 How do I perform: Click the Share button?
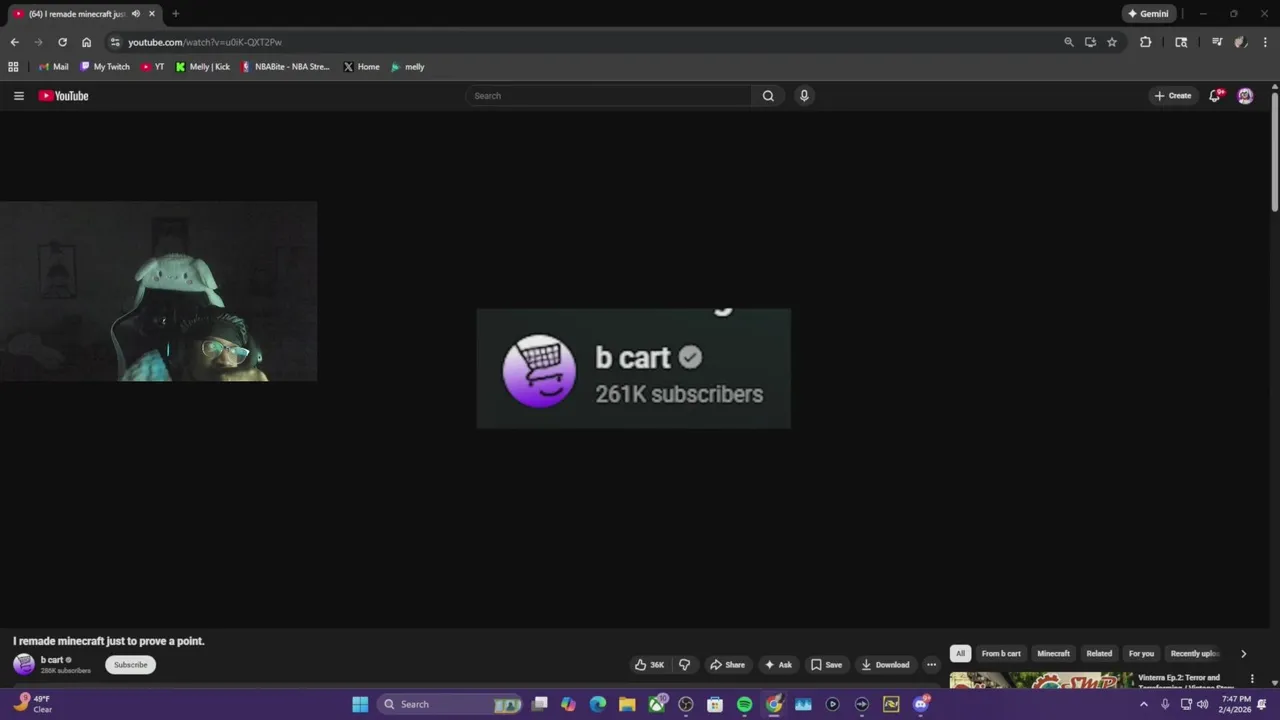(x=727, y=665)
